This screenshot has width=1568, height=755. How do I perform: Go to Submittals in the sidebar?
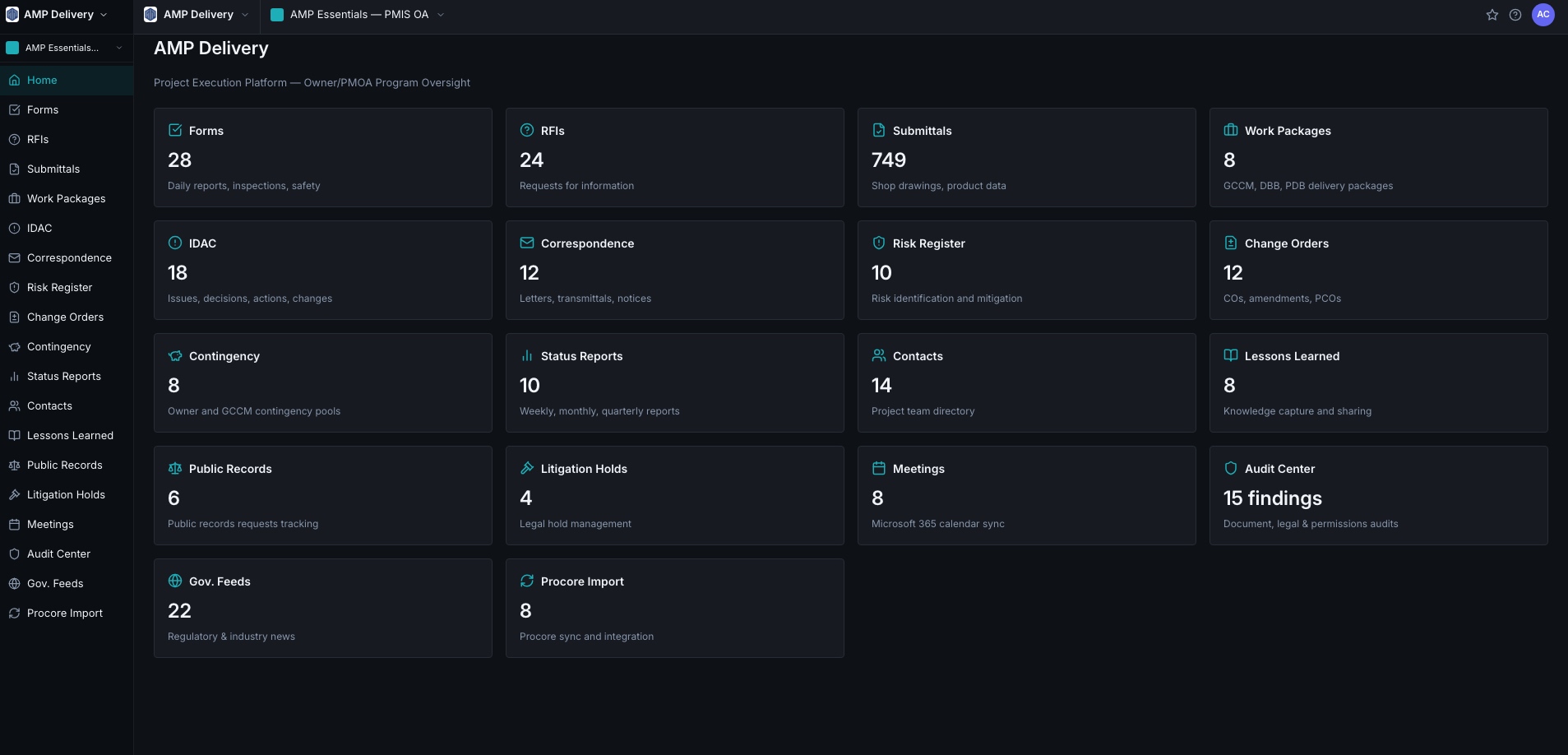[67, 169]
